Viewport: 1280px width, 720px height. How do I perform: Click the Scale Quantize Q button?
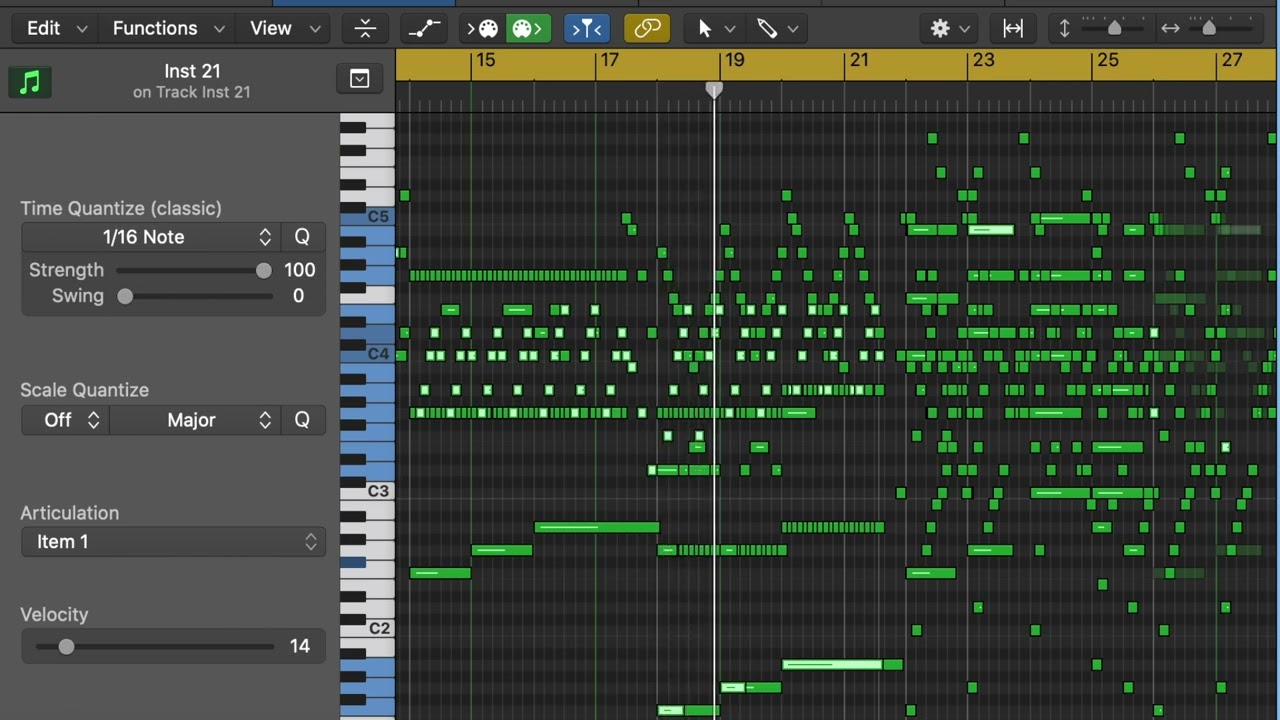(x=302, y=420)
